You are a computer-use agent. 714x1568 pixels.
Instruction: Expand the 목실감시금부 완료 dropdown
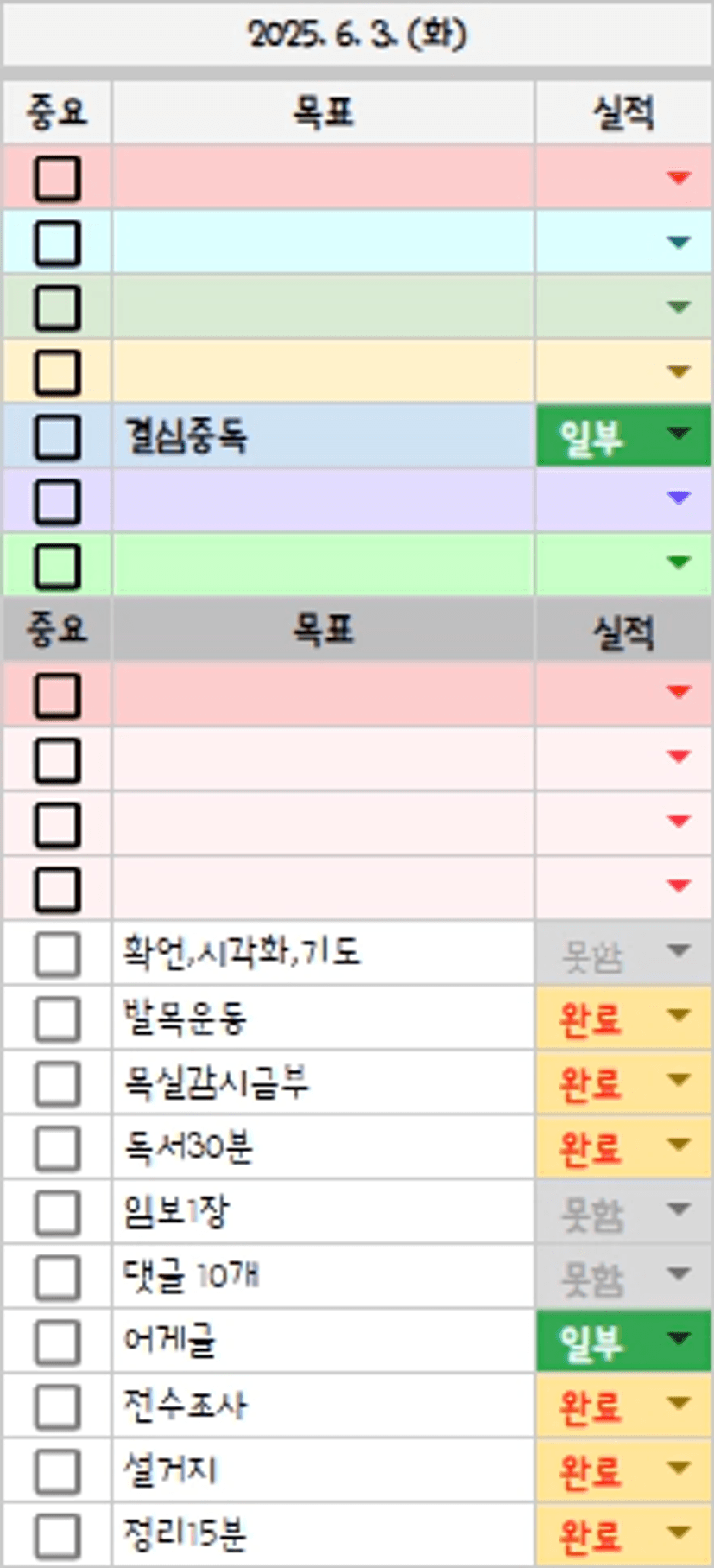[x=679, y=1081]
